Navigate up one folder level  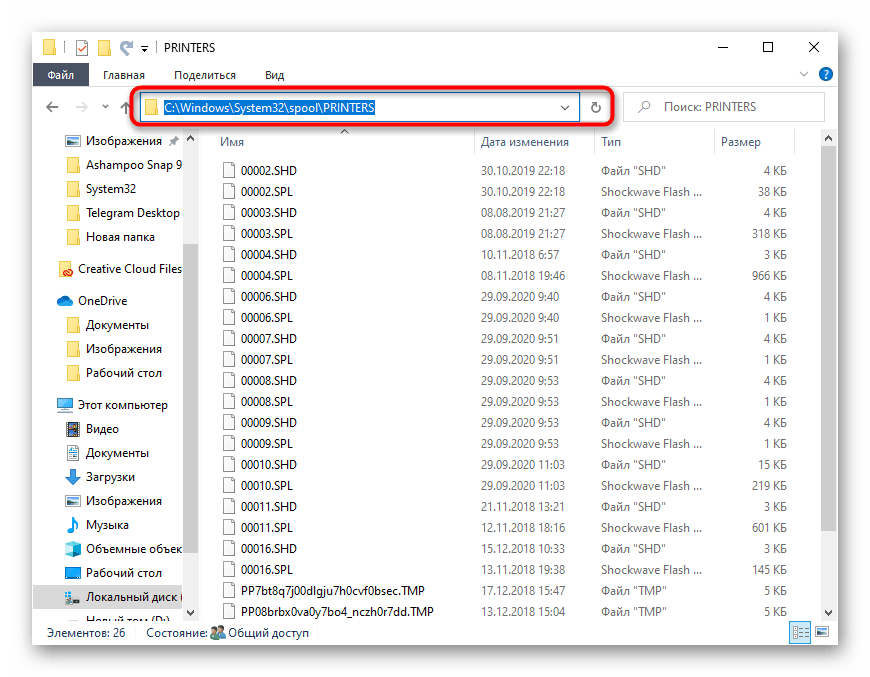(x=127, y=107)
